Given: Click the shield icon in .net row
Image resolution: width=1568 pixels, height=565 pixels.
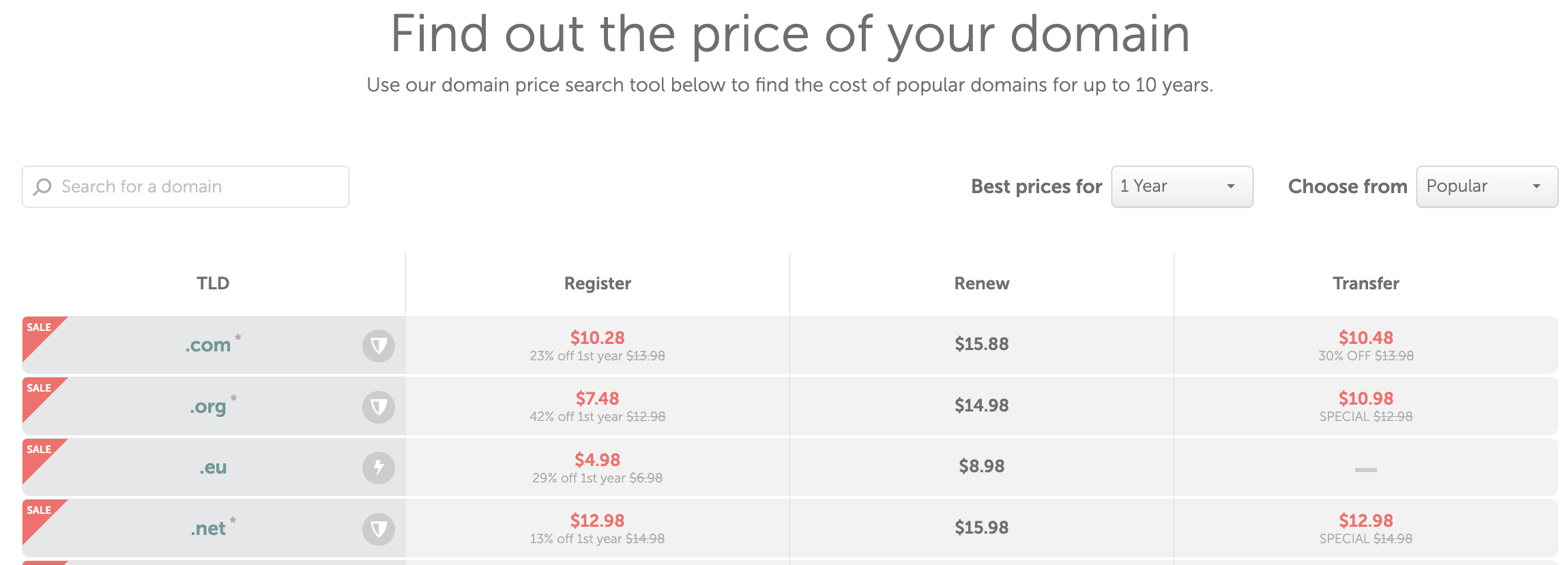Looking at the screenshot, I should (379, 530).
